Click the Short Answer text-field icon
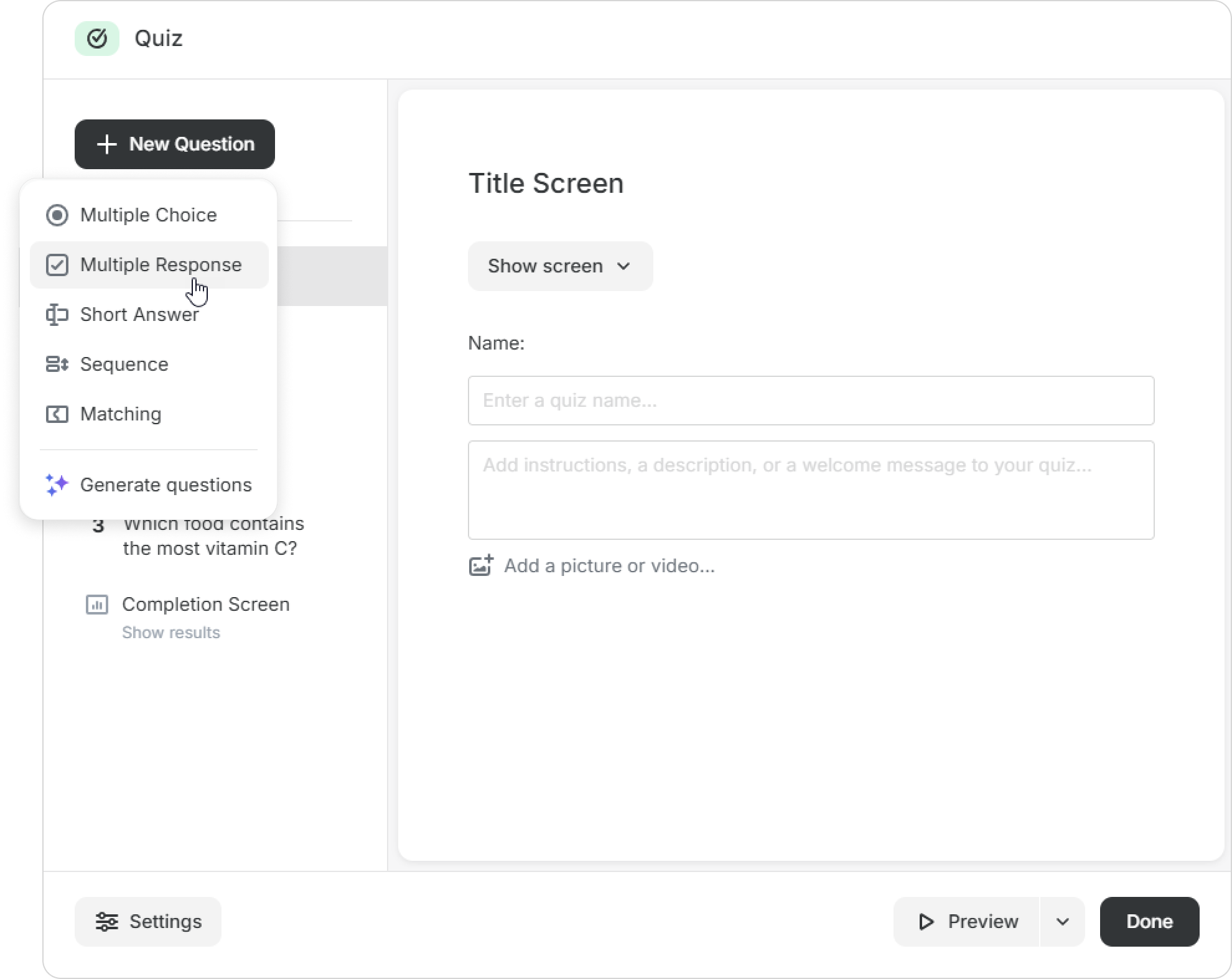Viewport: 1232px width, 979px height. click(x=57, y=315)
